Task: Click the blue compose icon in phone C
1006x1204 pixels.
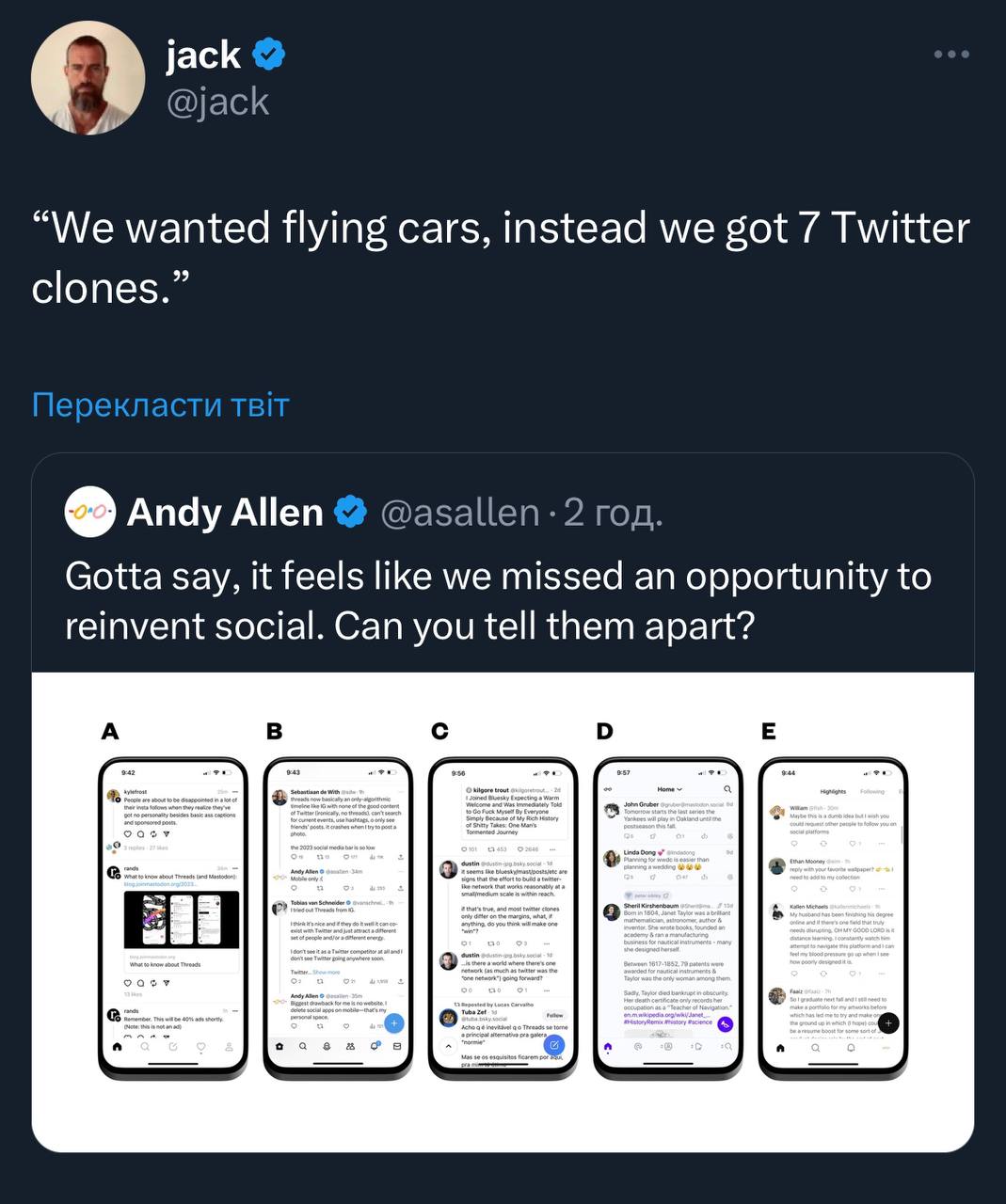Action: pyautogui.click(x=554, y=1045)
